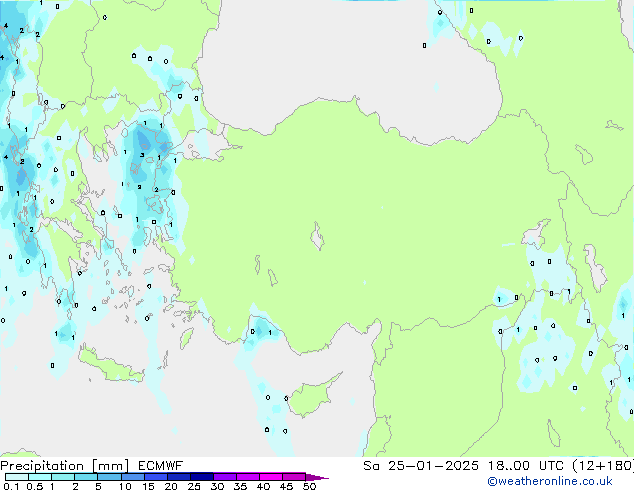
Task: Pick the purple 35 mm legend swatch
Action: [249, 477]
